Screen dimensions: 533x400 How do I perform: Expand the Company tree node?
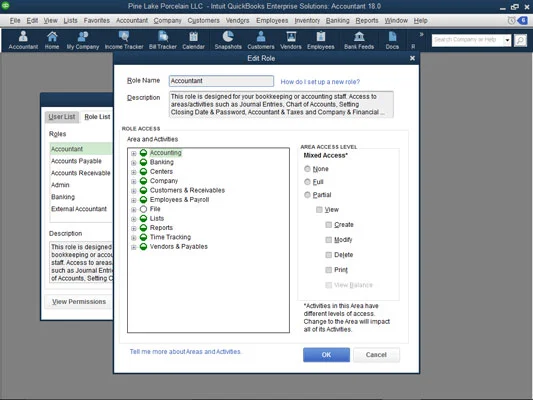(134, 181)
